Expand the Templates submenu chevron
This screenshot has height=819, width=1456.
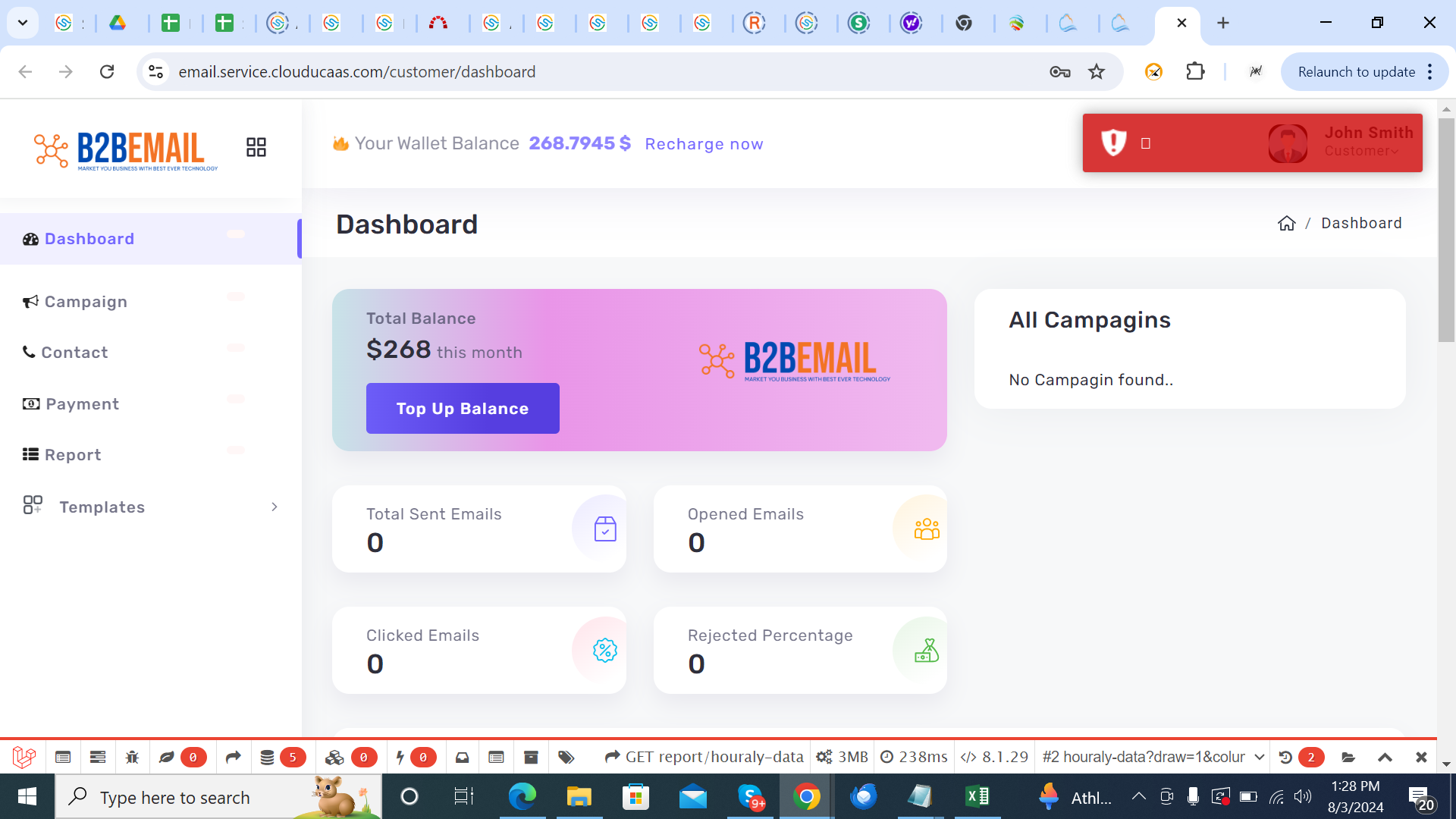[275, 507]
